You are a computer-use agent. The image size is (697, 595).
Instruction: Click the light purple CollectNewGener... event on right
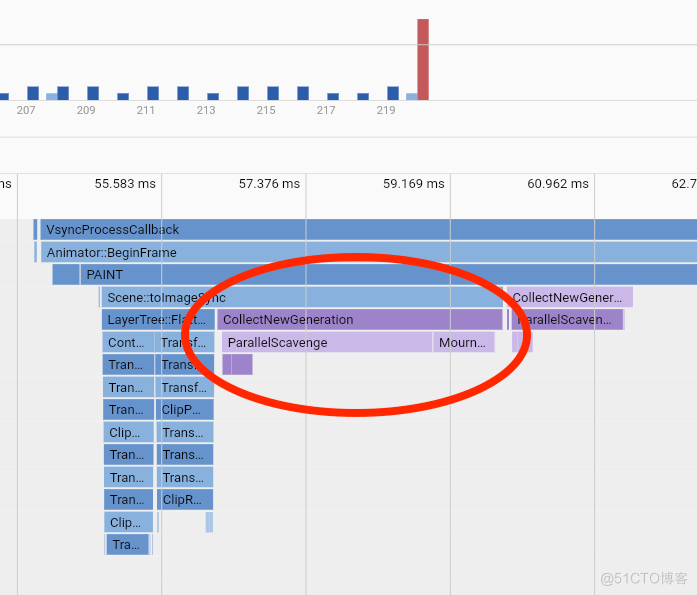coord(570,297)
